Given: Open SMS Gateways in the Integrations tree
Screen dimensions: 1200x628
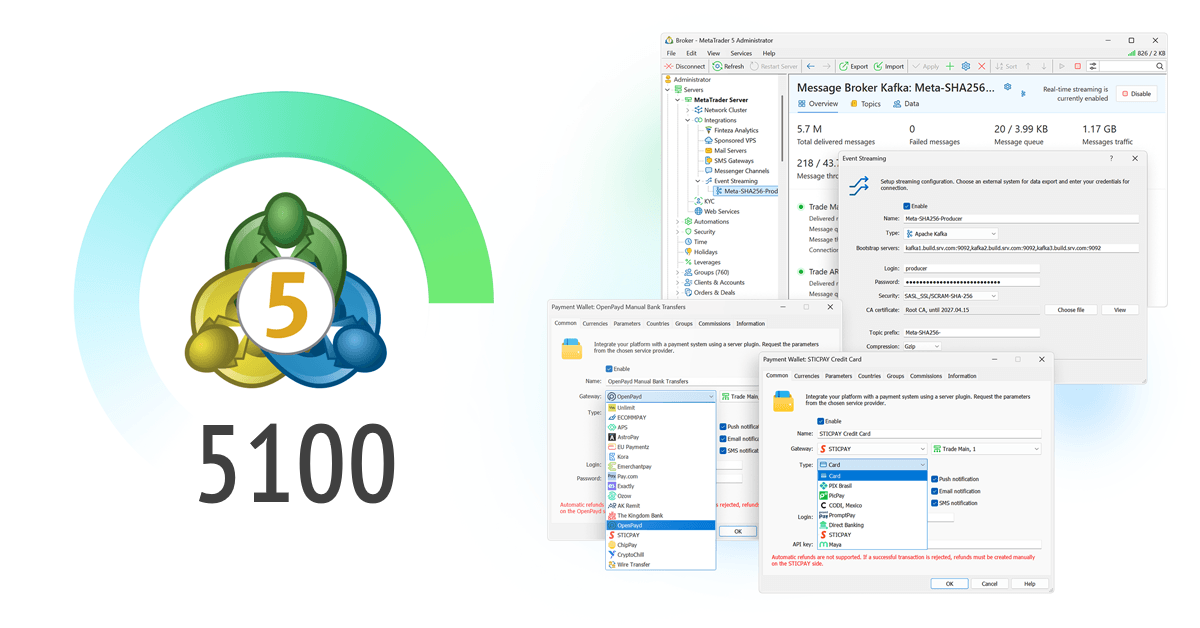Looking at the screenshot, I should click(733, 161).
